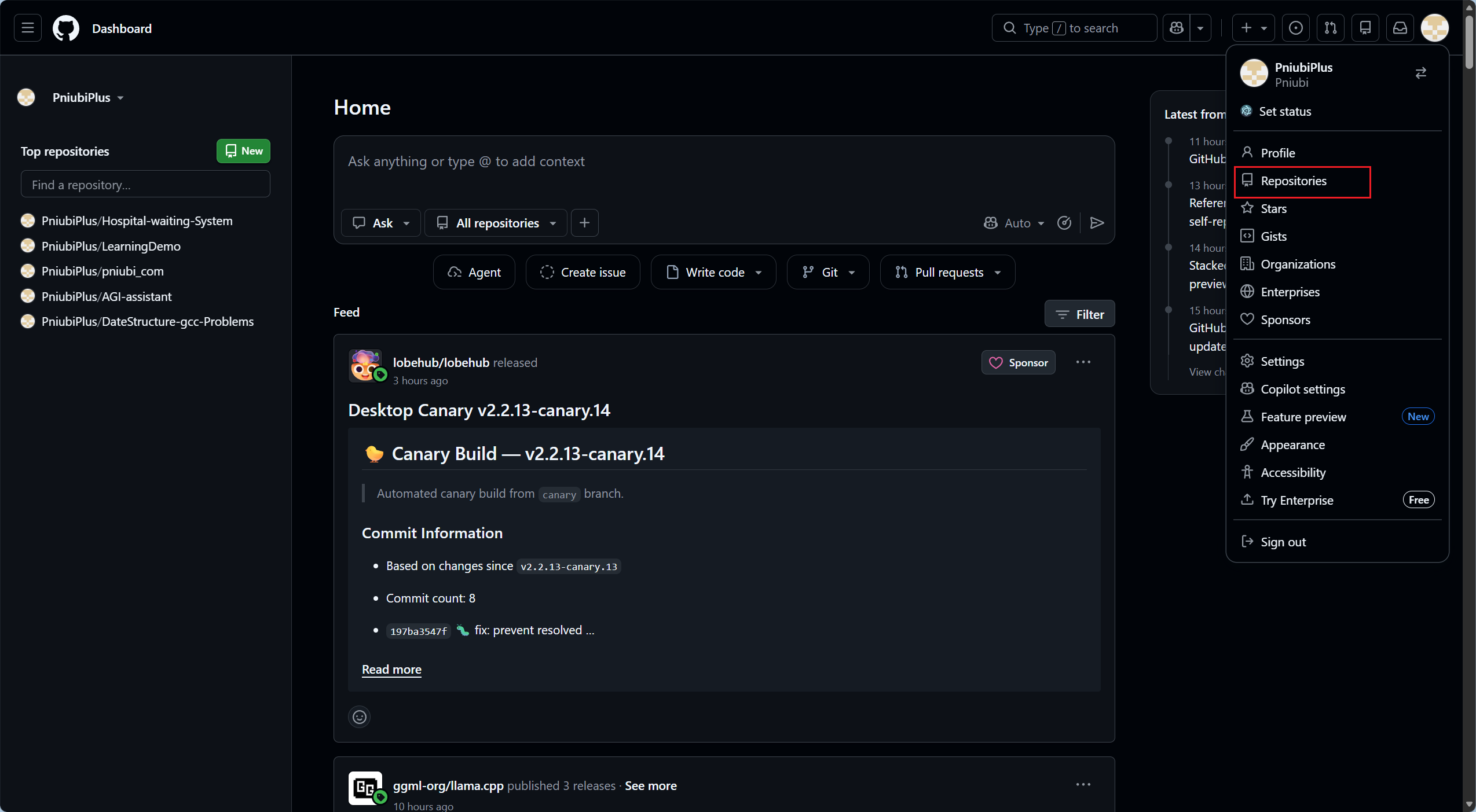
Task: Select Try Enterprise menu item
Action: [x=1338, y=500]
